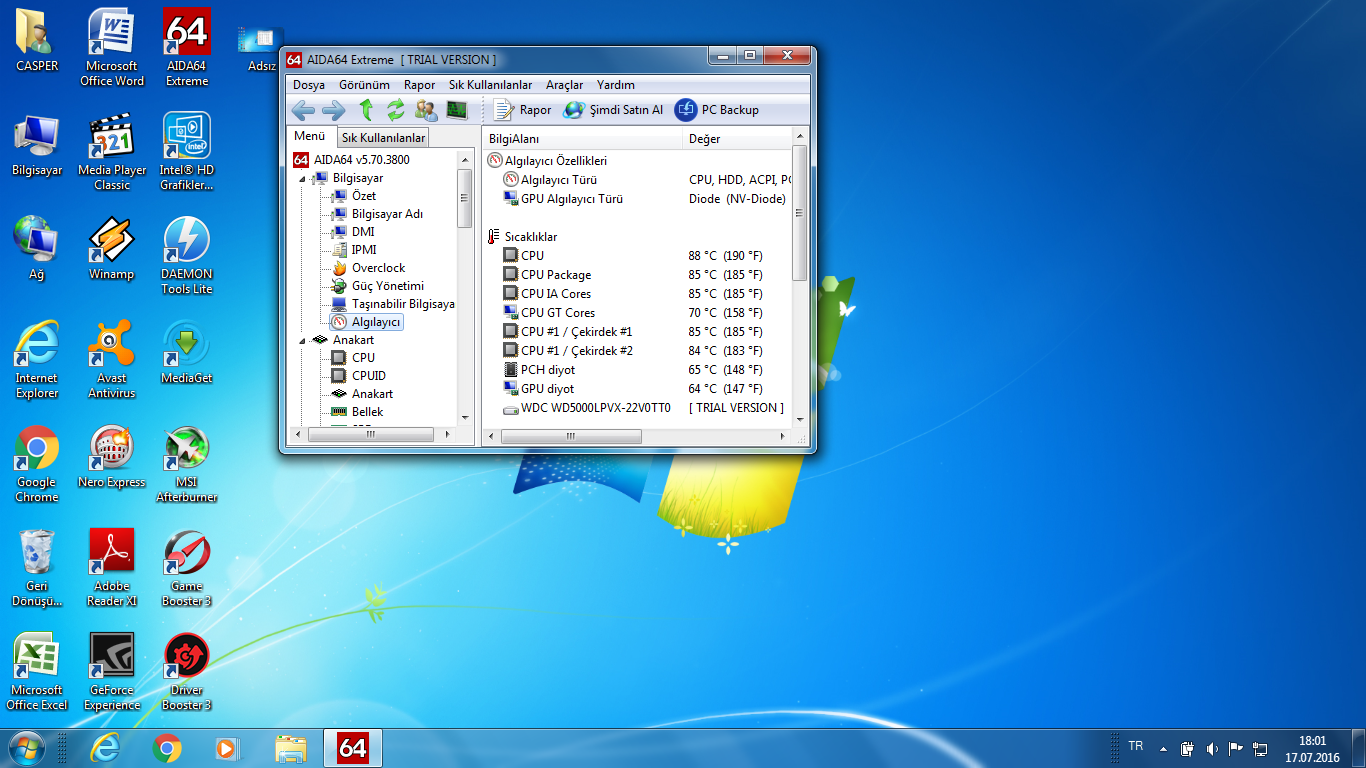Viewport: 1366px width, 768px height.
Task: Click Şimdi Satın Al toolbar button
Action: (x=613, y=110)
